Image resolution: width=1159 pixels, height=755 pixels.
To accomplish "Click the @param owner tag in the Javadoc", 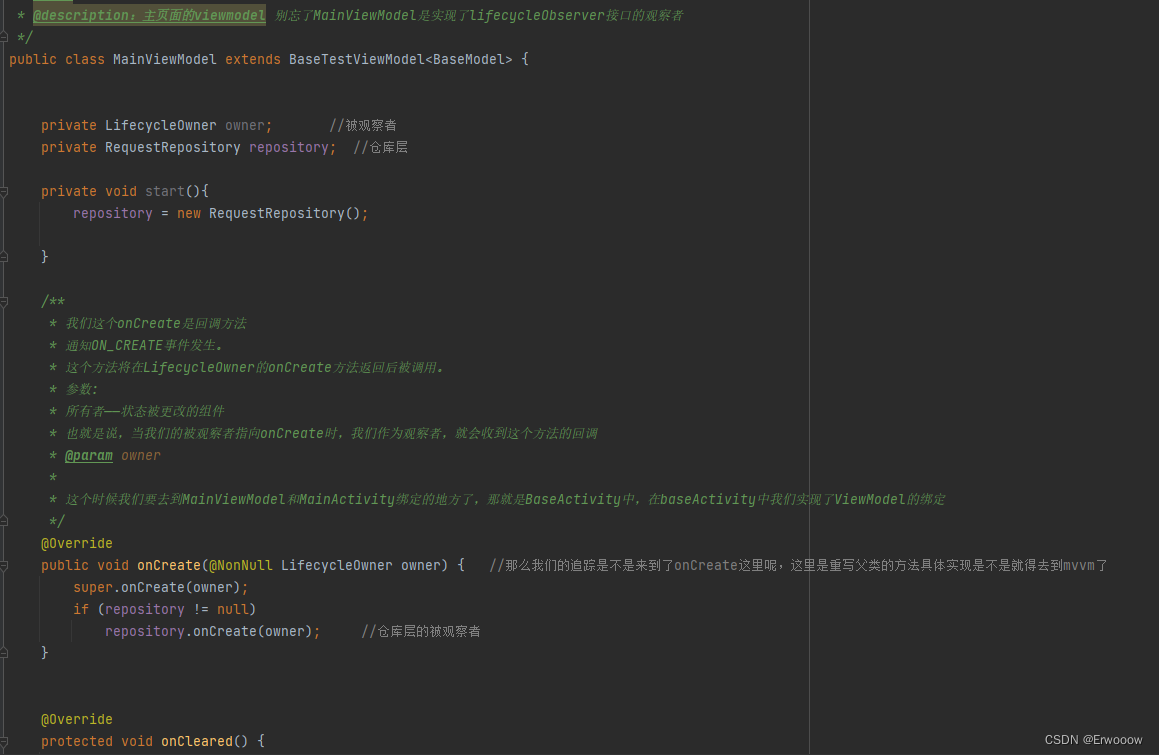I will coord(89,455).
